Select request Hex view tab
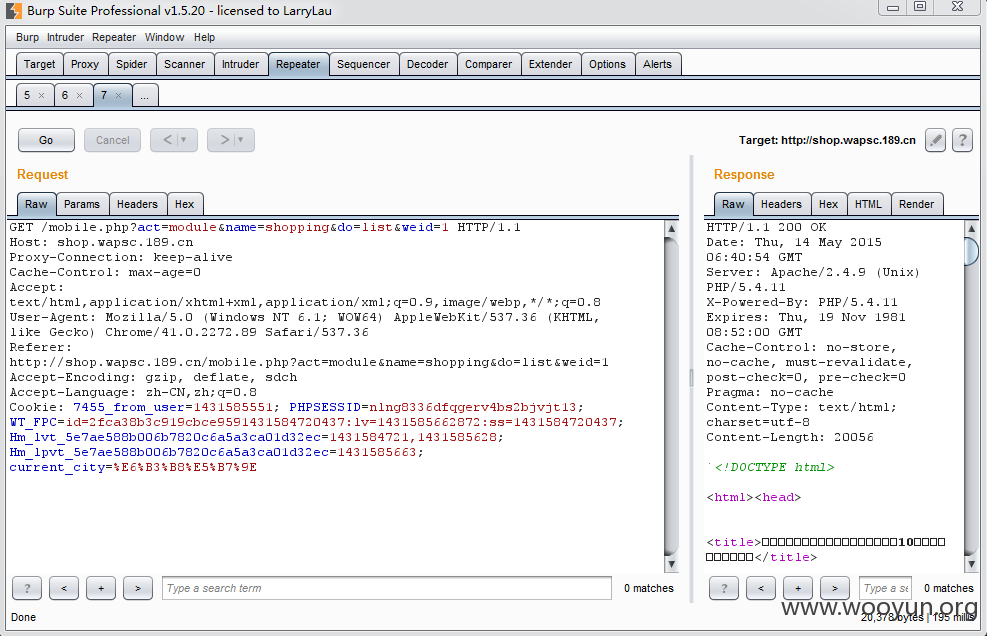Image resolution: width=987 pixels, height=636 pixels. click(184, 204)
